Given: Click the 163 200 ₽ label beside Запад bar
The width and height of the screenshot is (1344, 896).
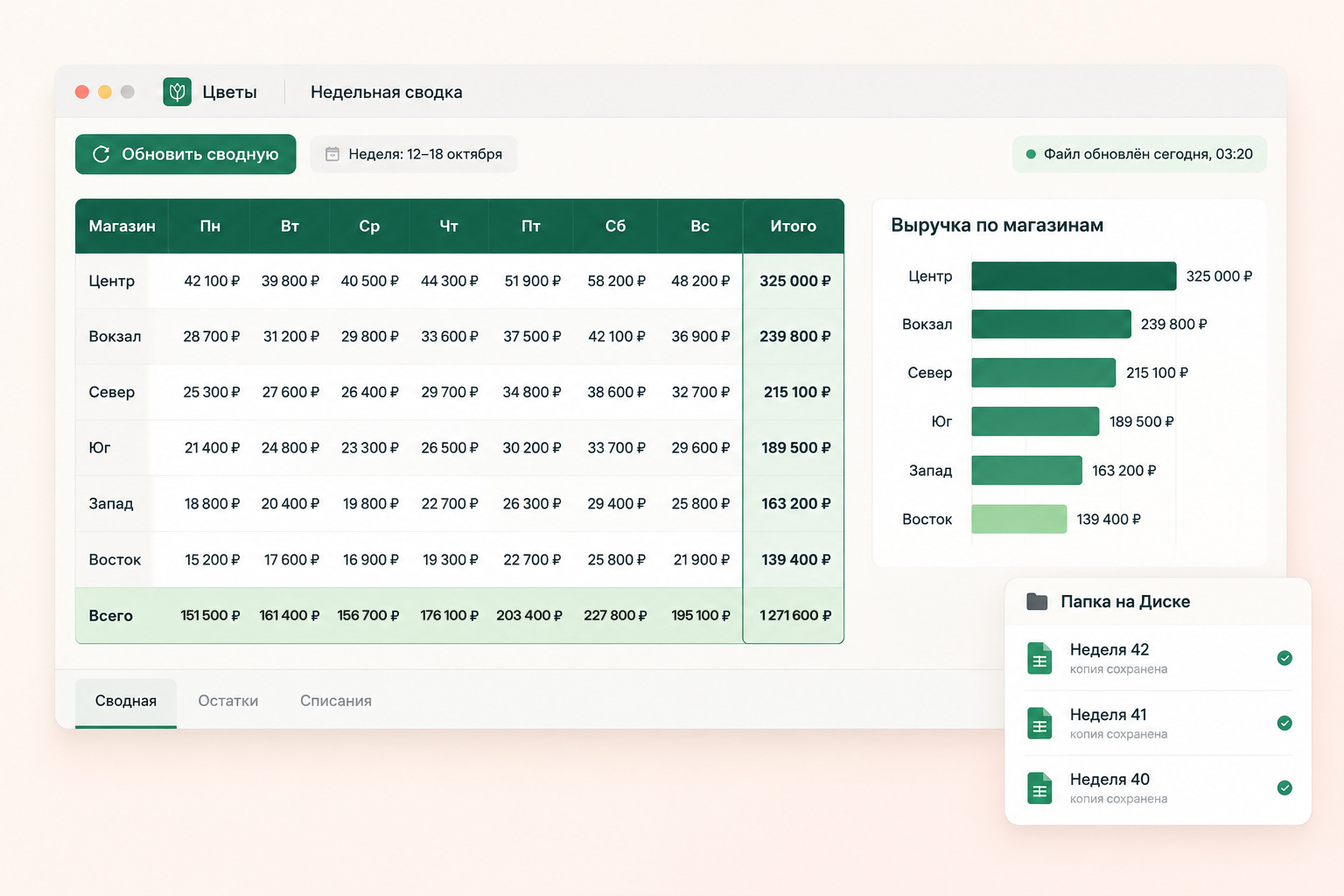Looking at the screenshot, I should tap(1123, 471).
